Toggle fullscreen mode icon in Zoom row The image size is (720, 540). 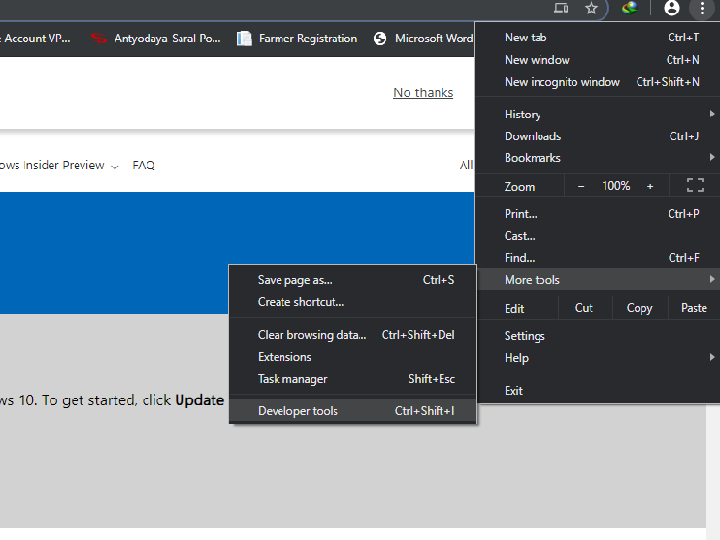click(x=695, y=186)
